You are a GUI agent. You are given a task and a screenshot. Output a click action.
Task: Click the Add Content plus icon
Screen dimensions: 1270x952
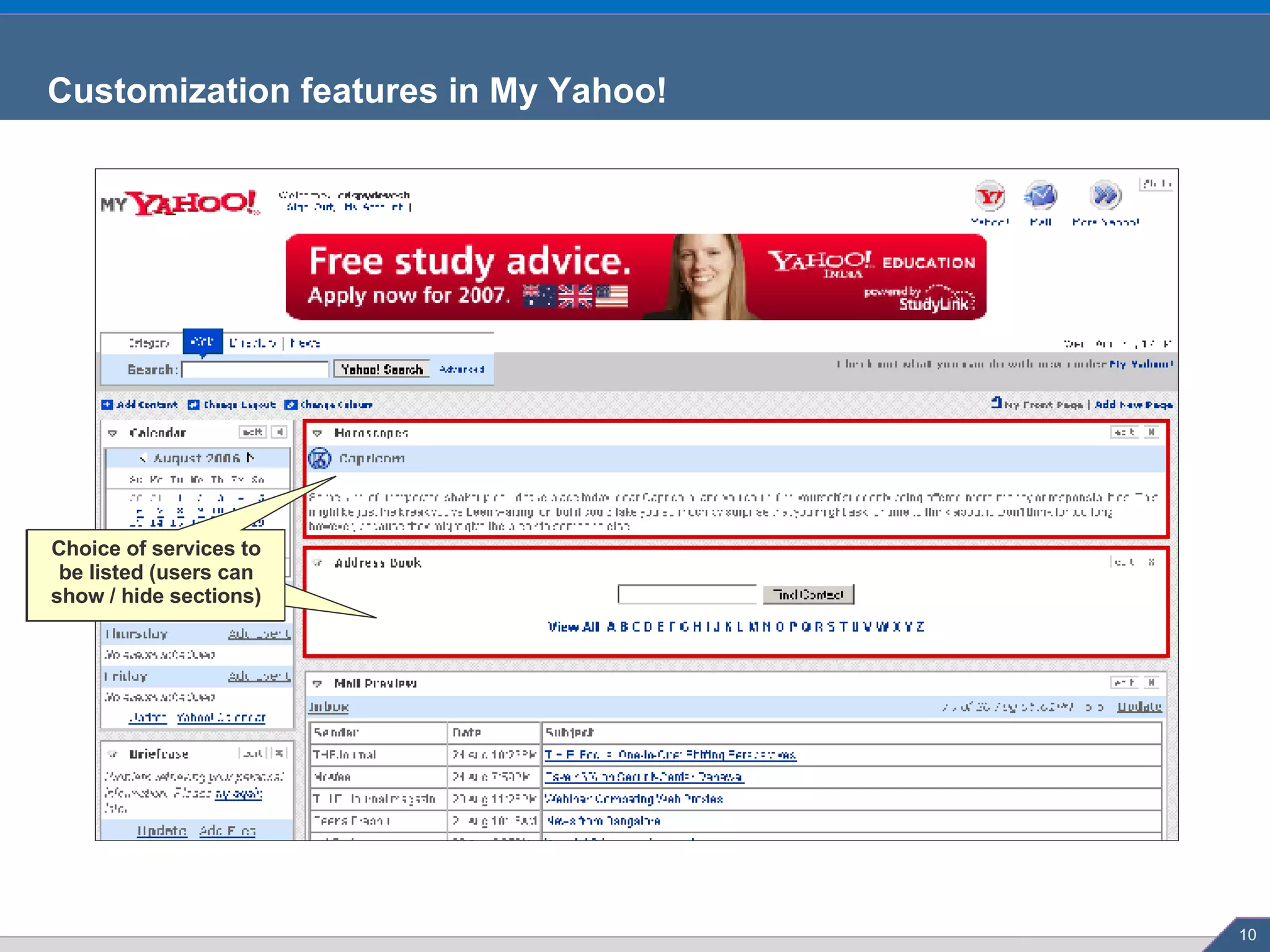pyautogui.click(x=107, y=405)
